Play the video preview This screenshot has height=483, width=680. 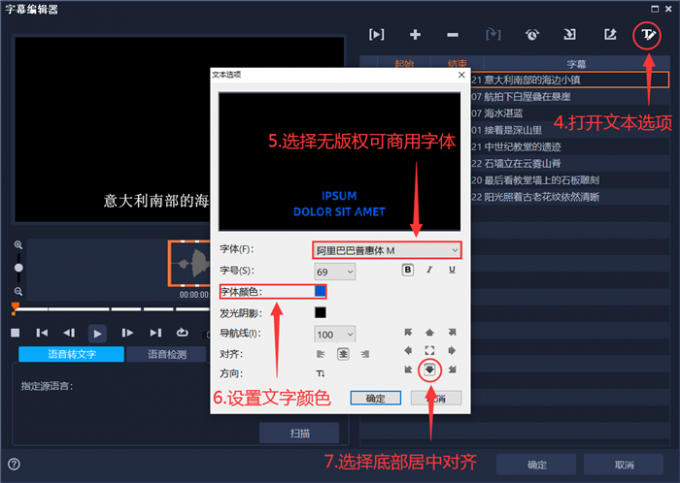[97, 333]
